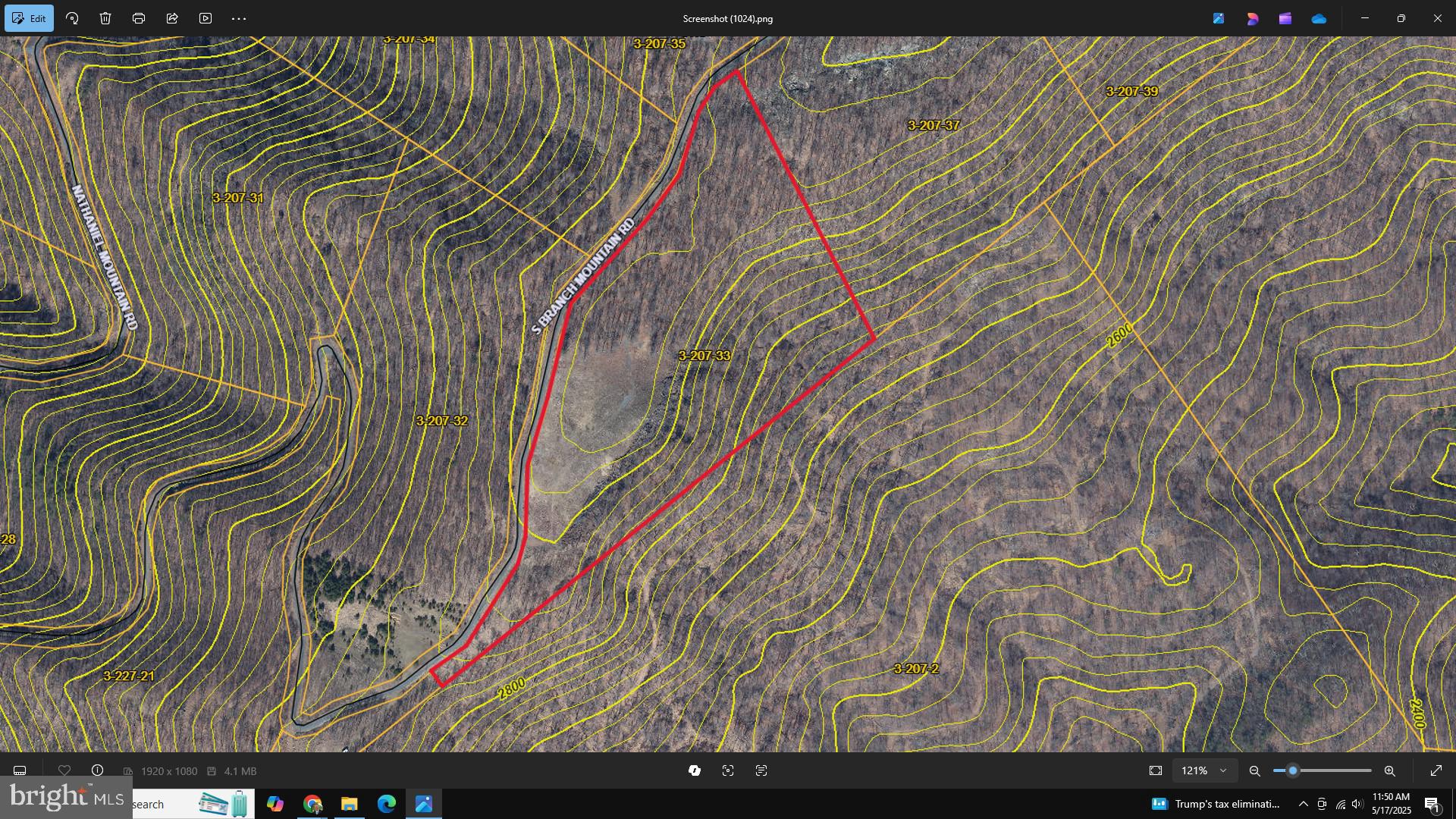Click the zoom in magnifier icon
This screenshot has height=819, width=1456.
tap(1390, 770)
